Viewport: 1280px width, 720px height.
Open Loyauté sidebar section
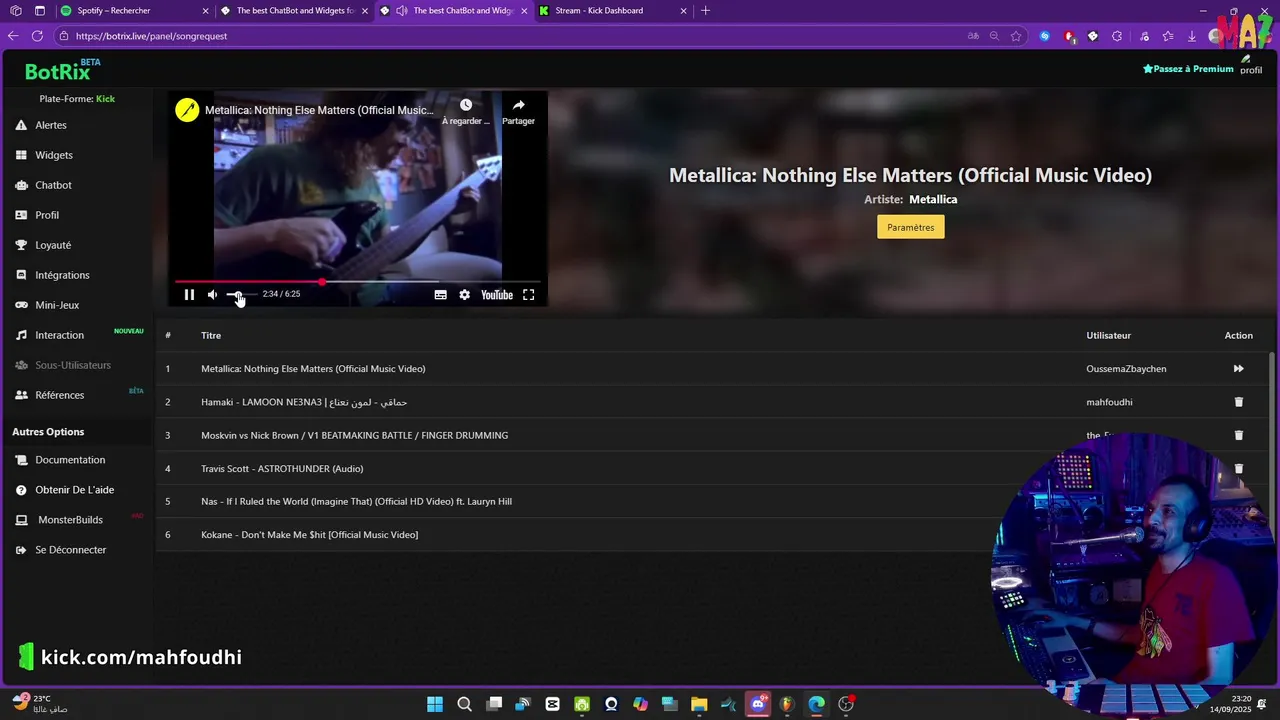[52, 245]
